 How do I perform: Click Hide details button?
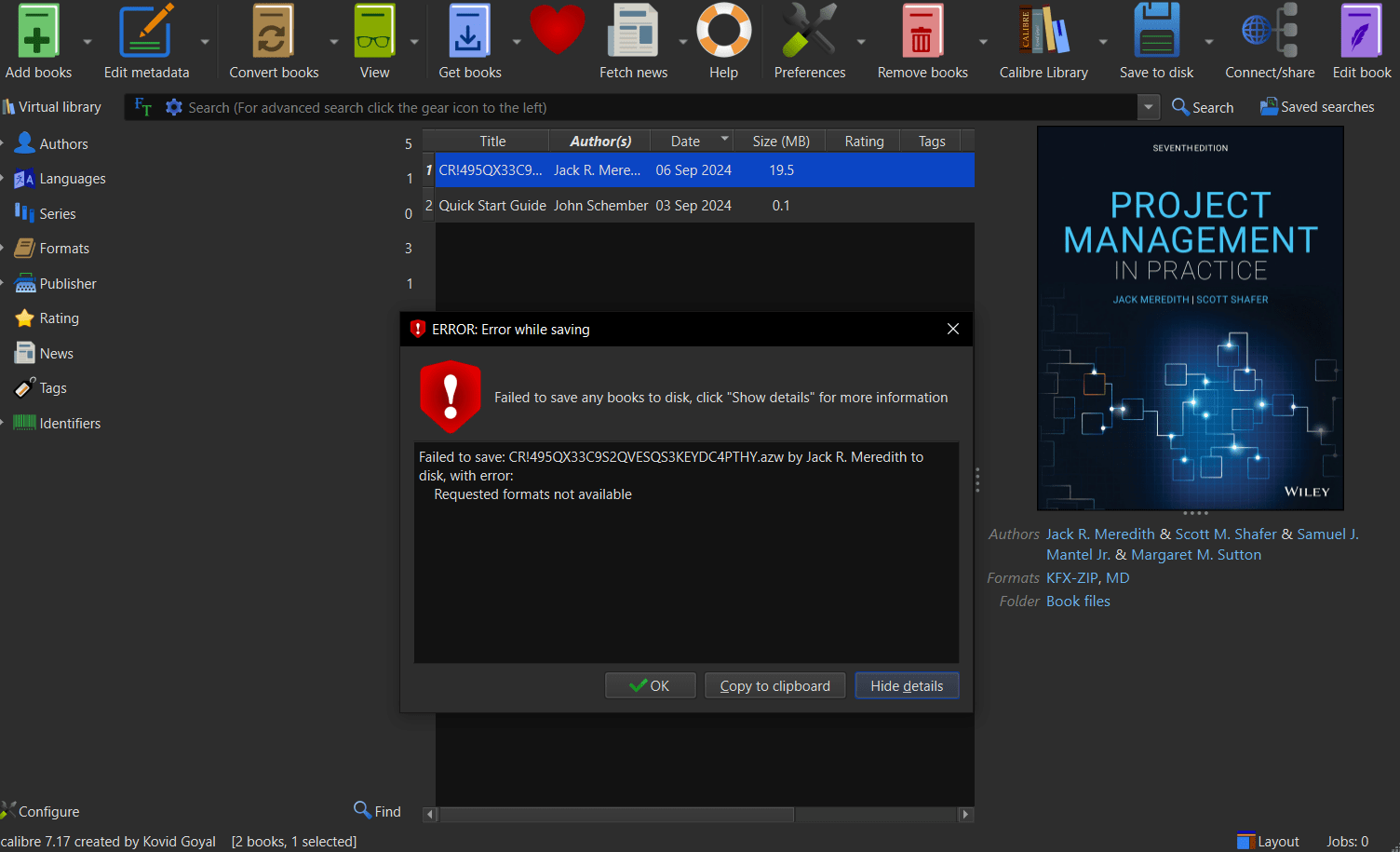(907, 685)
